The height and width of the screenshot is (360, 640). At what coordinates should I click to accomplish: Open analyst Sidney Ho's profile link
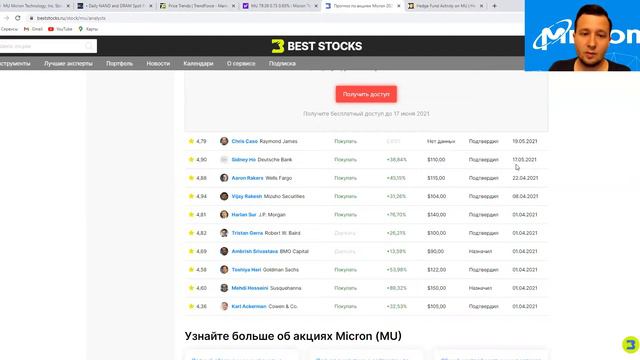pyautogui.click(x=243, y=160)
